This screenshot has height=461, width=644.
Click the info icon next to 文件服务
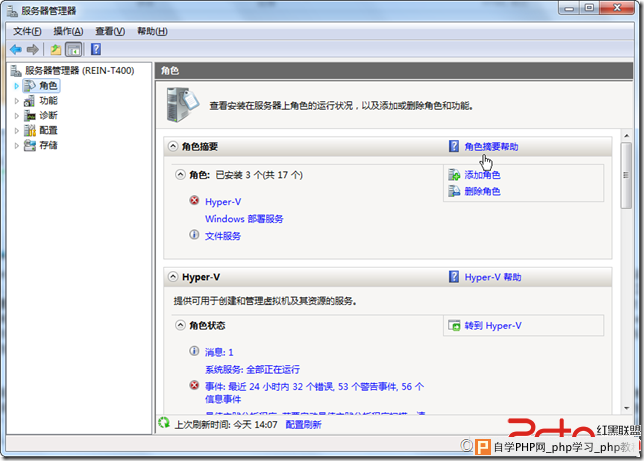194,235
